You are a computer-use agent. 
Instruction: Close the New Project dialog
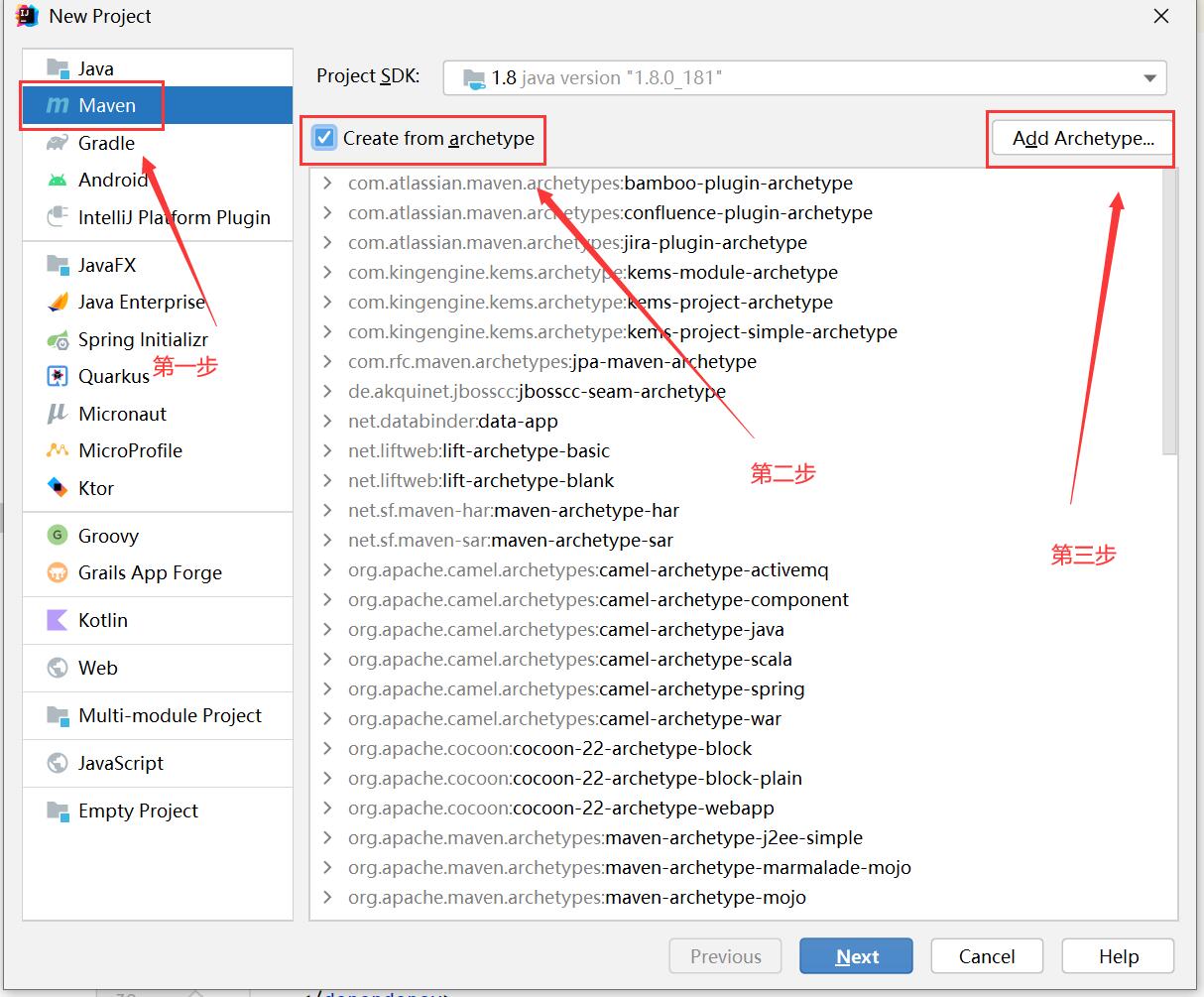(1161, 16)
